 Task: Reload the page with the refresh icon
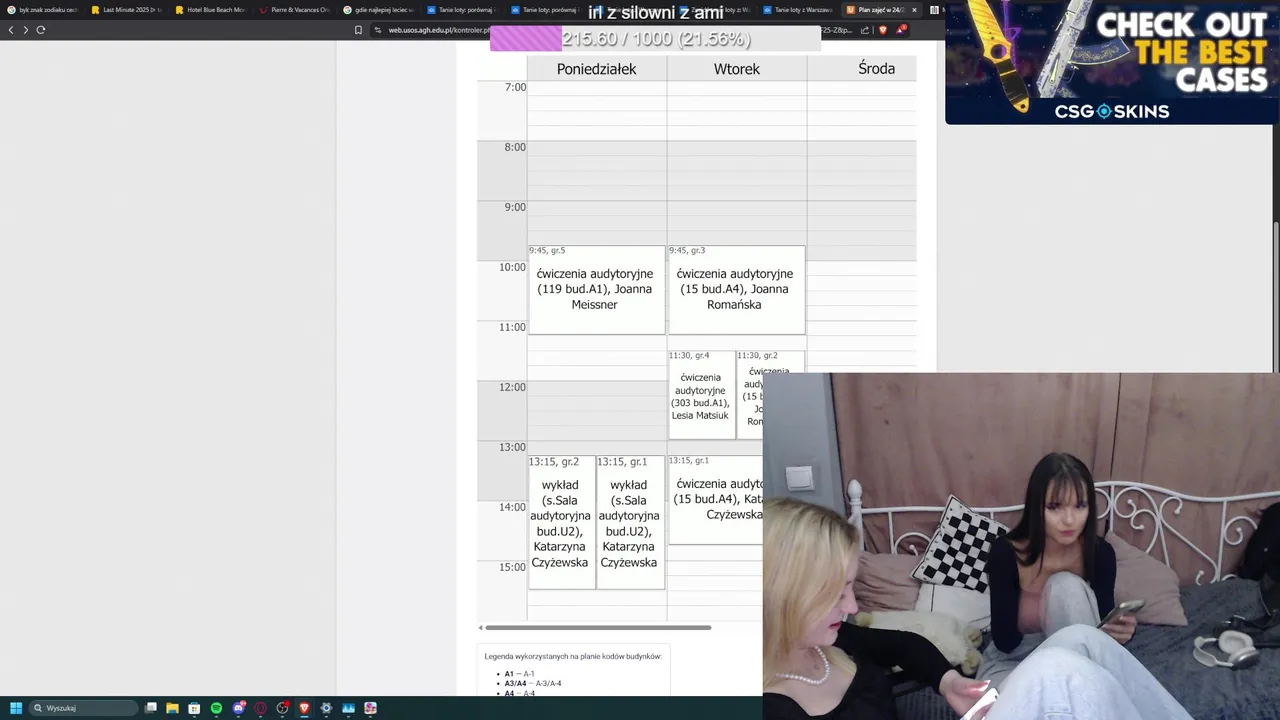pyautogui.click(x=41, y=30)
